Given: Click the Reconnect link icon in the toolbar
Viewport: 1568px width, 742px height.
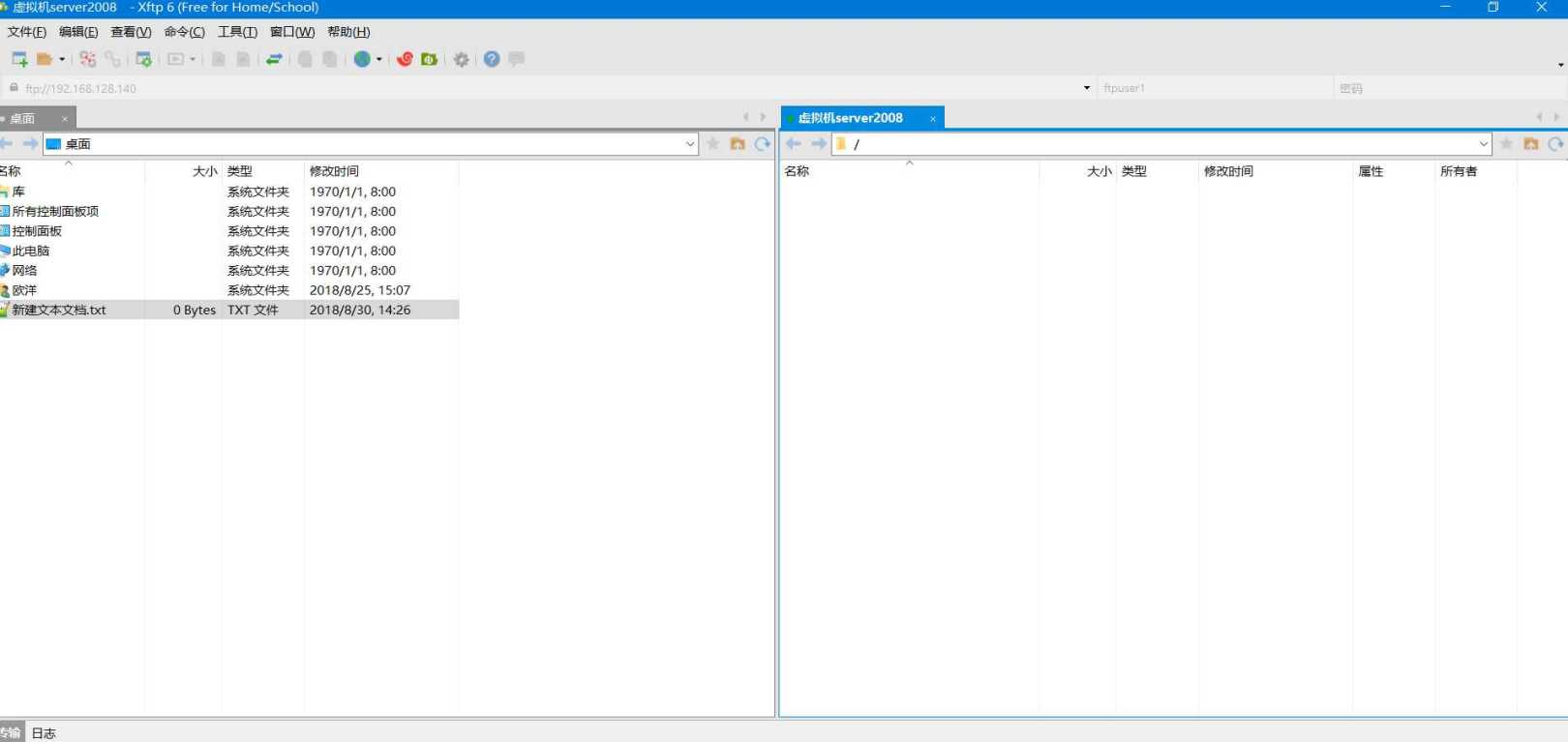Looking at the screenshot, I should (x=113, y=59).
